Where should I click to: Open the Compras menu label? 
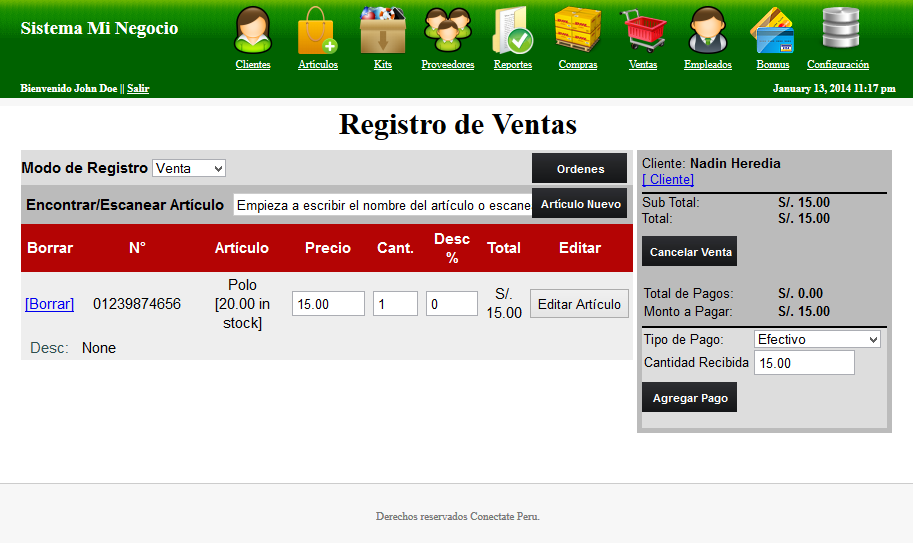pyautogui.click(x=578, y=65)
